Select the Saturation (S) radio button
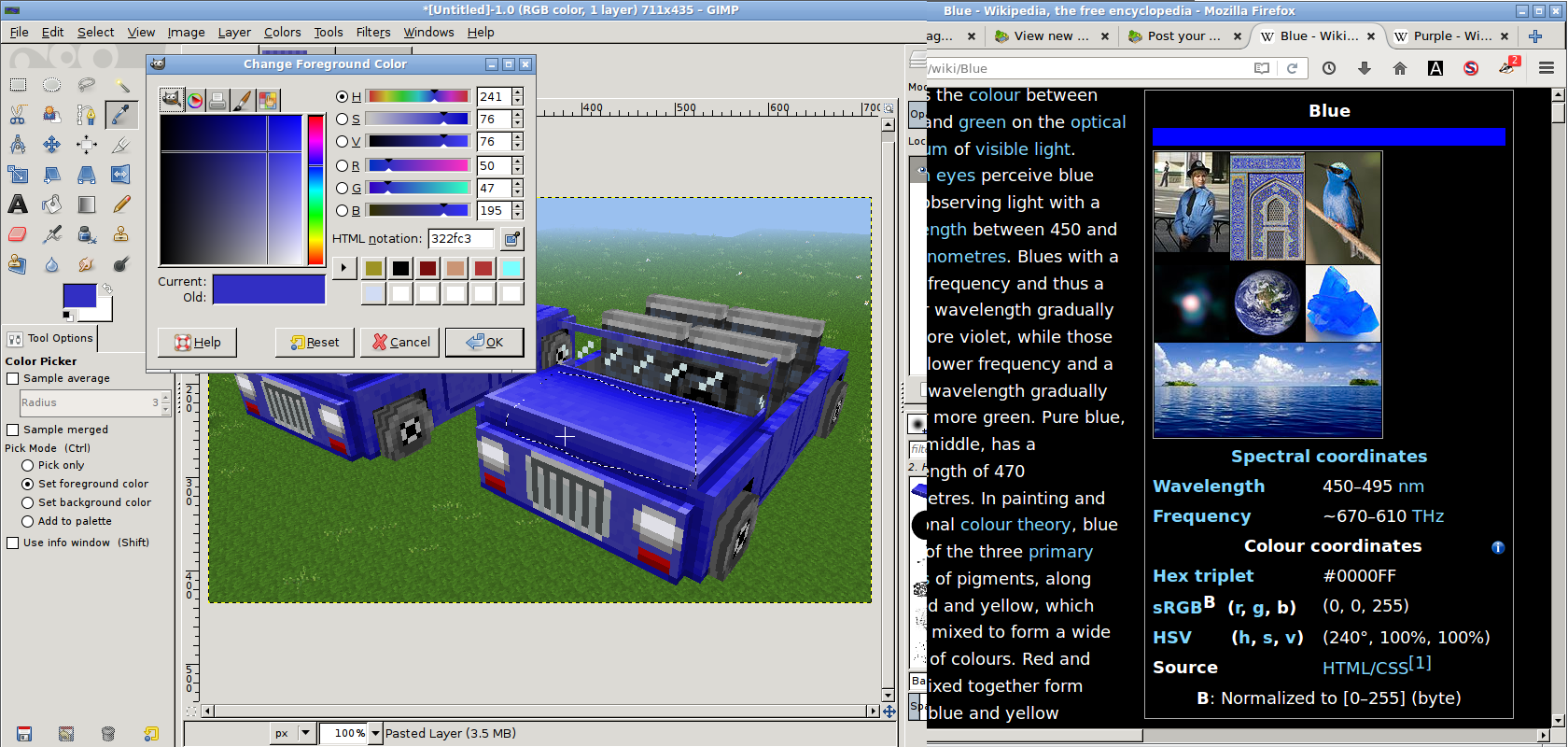 [342, 120]
